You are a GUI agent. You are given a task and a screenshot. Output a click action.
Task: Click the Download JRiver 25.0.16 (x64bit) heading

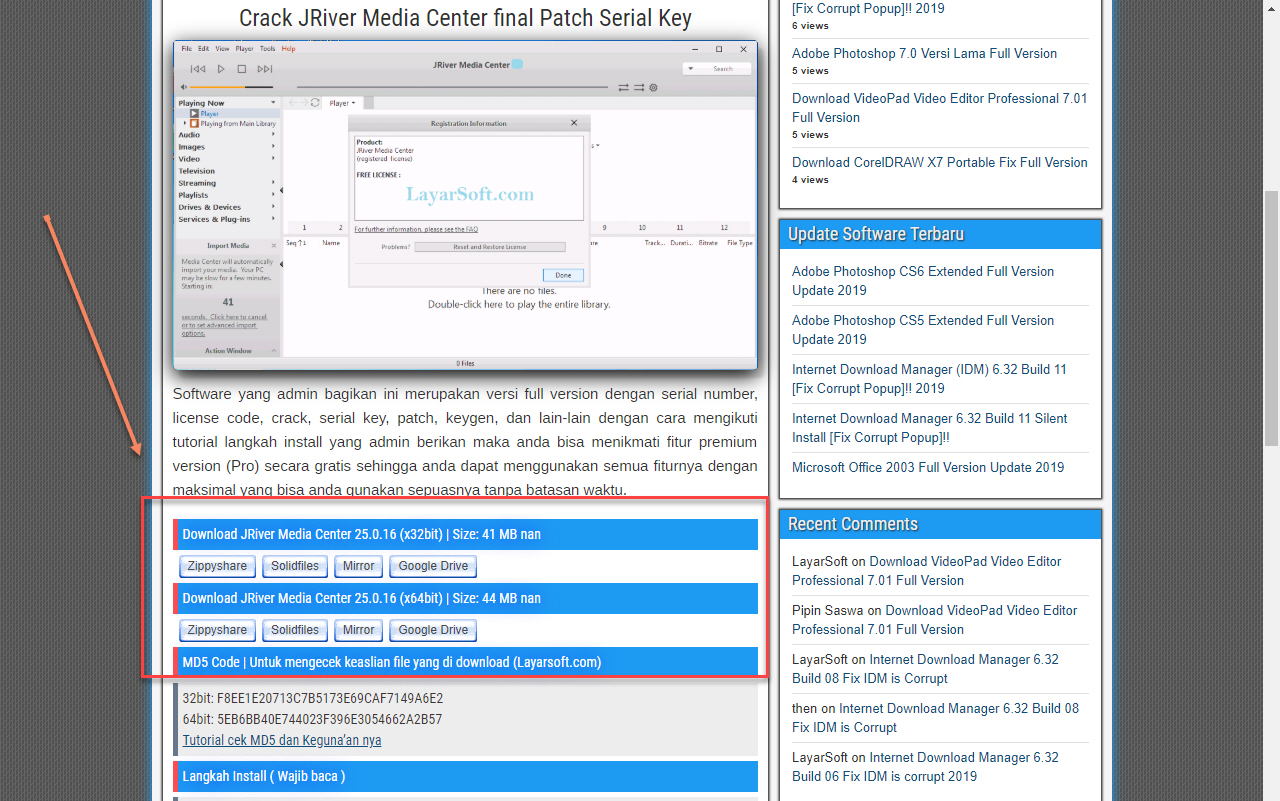point(465,598)
